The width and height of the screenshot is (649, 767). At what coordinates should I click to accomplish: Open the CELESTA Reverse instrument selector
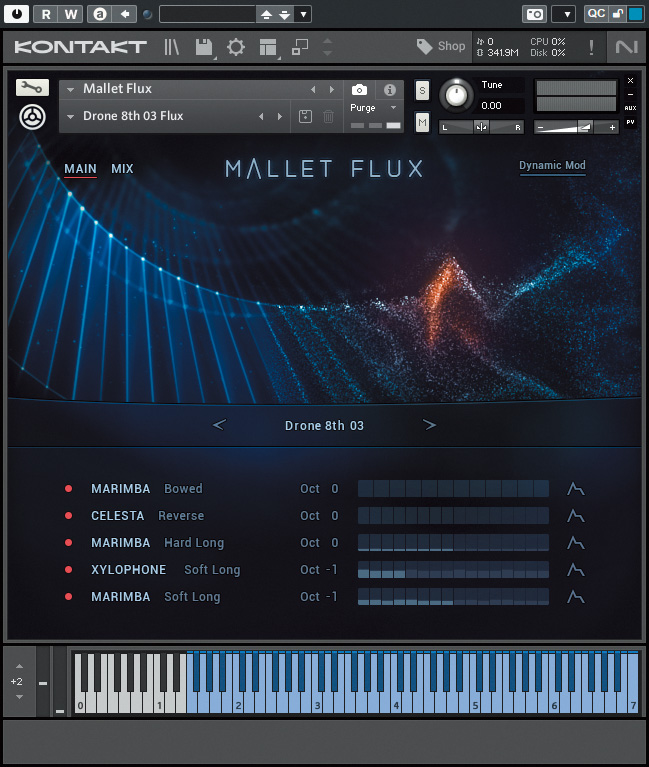(148, 516)
